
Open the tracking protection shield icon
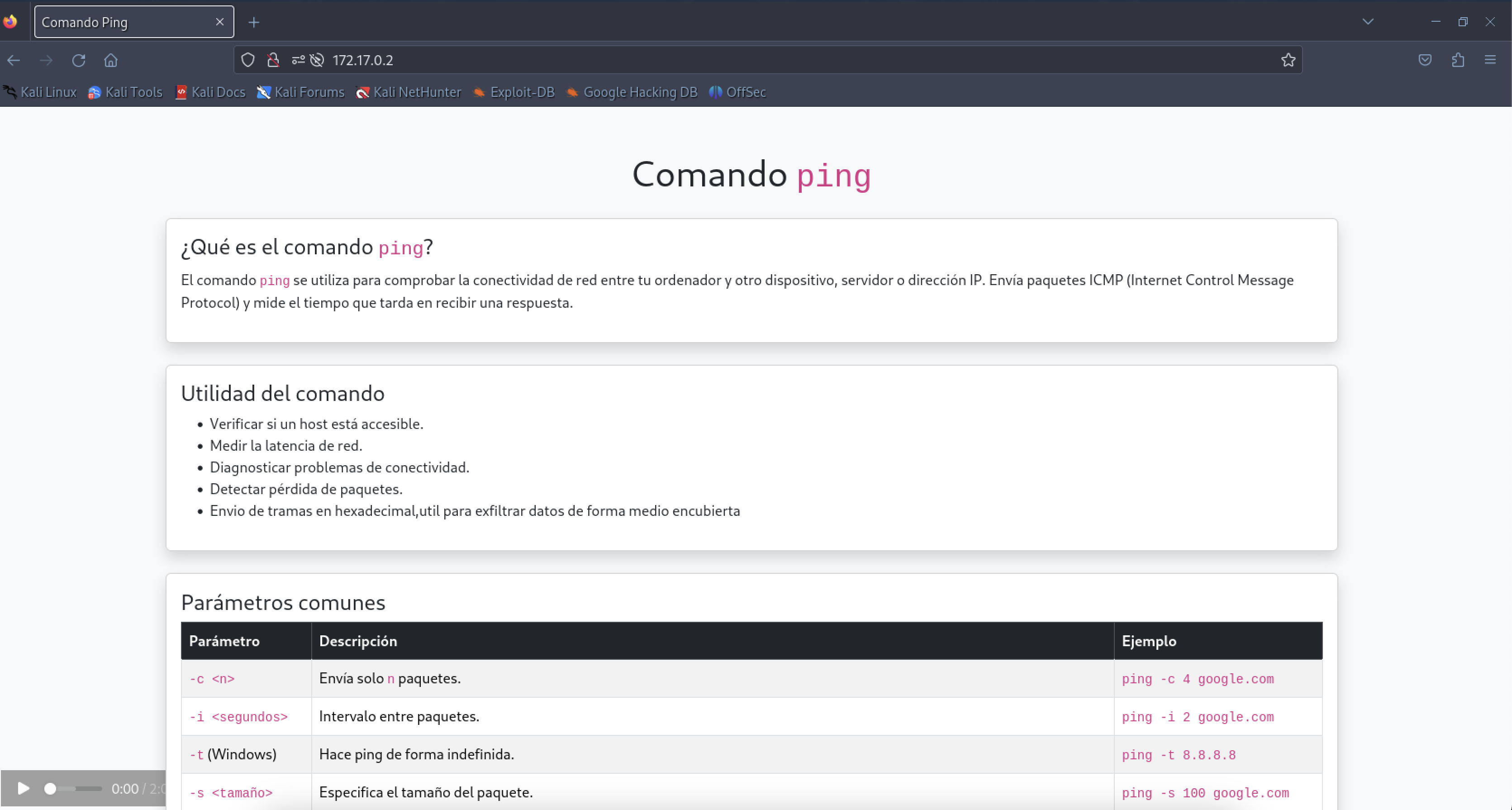247,60
